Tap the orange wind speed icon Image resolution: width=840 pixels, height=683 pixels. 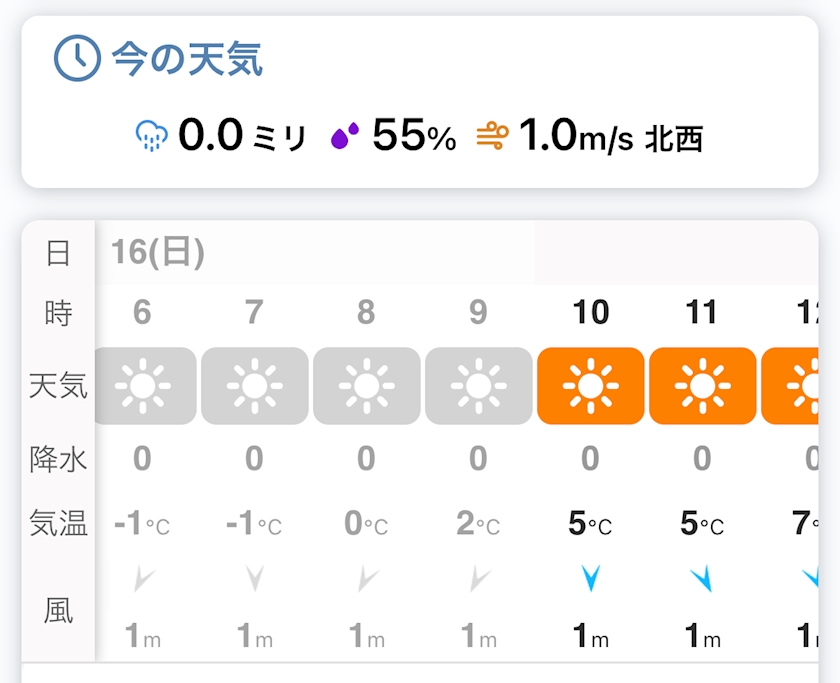492,136
